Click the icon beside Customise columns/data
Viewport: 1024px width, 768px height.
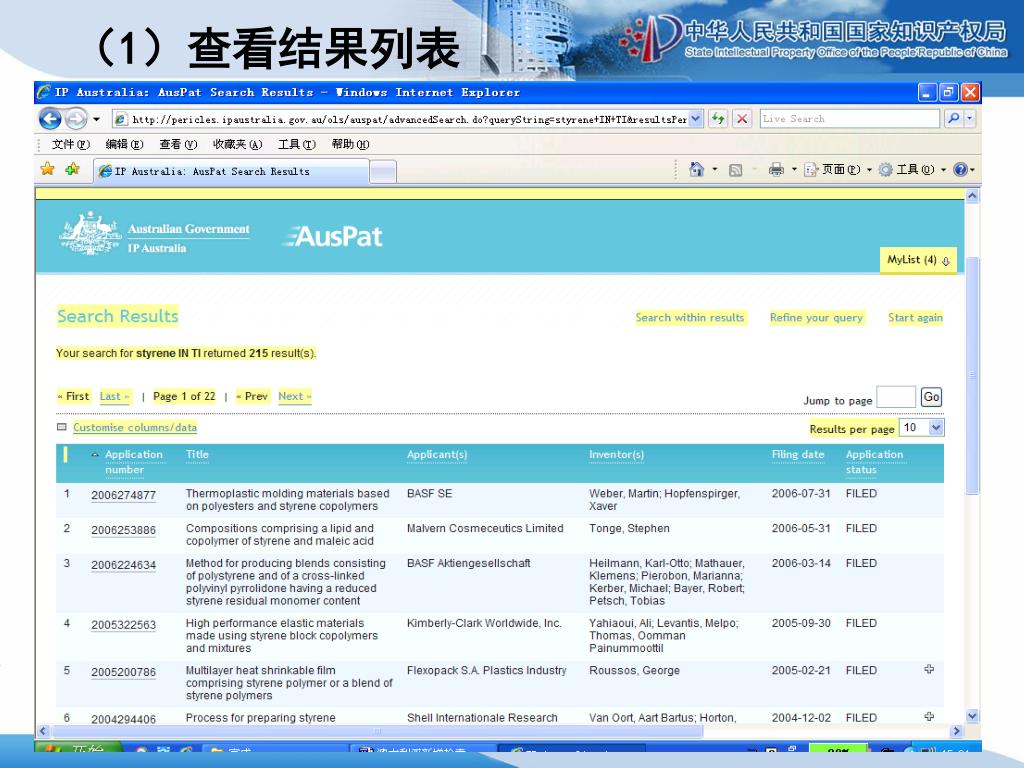click(62, 427)
